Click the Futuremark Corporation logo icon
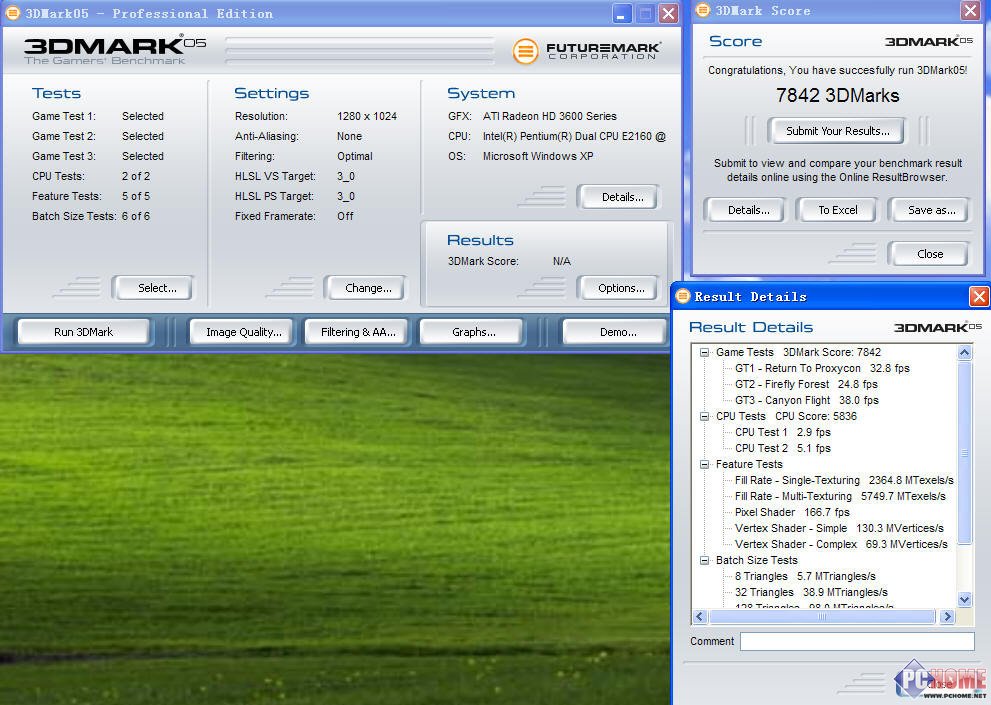 click(x=525, y=51)
